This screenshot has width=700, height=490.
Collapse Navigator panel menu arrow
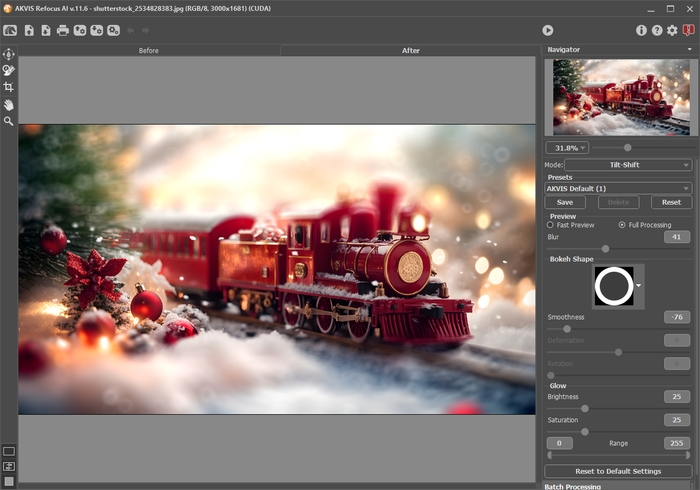(x=690, y=50)
